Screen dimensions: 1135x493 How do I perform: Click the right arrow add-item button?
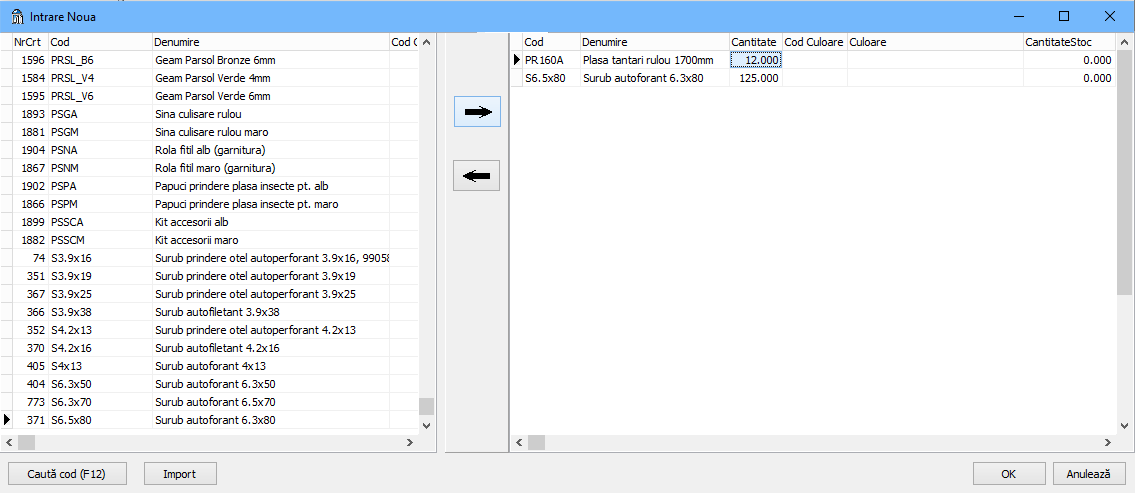click(477, 112)
